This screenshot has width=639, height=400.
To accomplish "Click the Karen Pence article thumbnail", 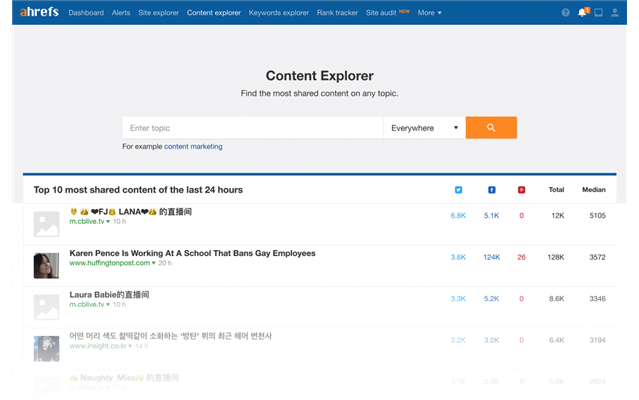I will (x=45, y=265).
